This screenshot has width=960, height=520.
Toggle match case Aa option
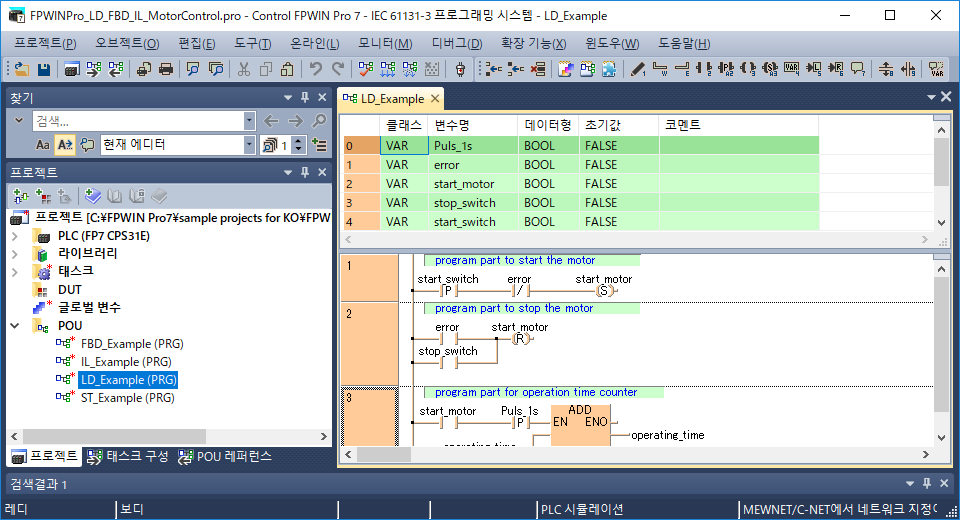[x=42, y=145]
